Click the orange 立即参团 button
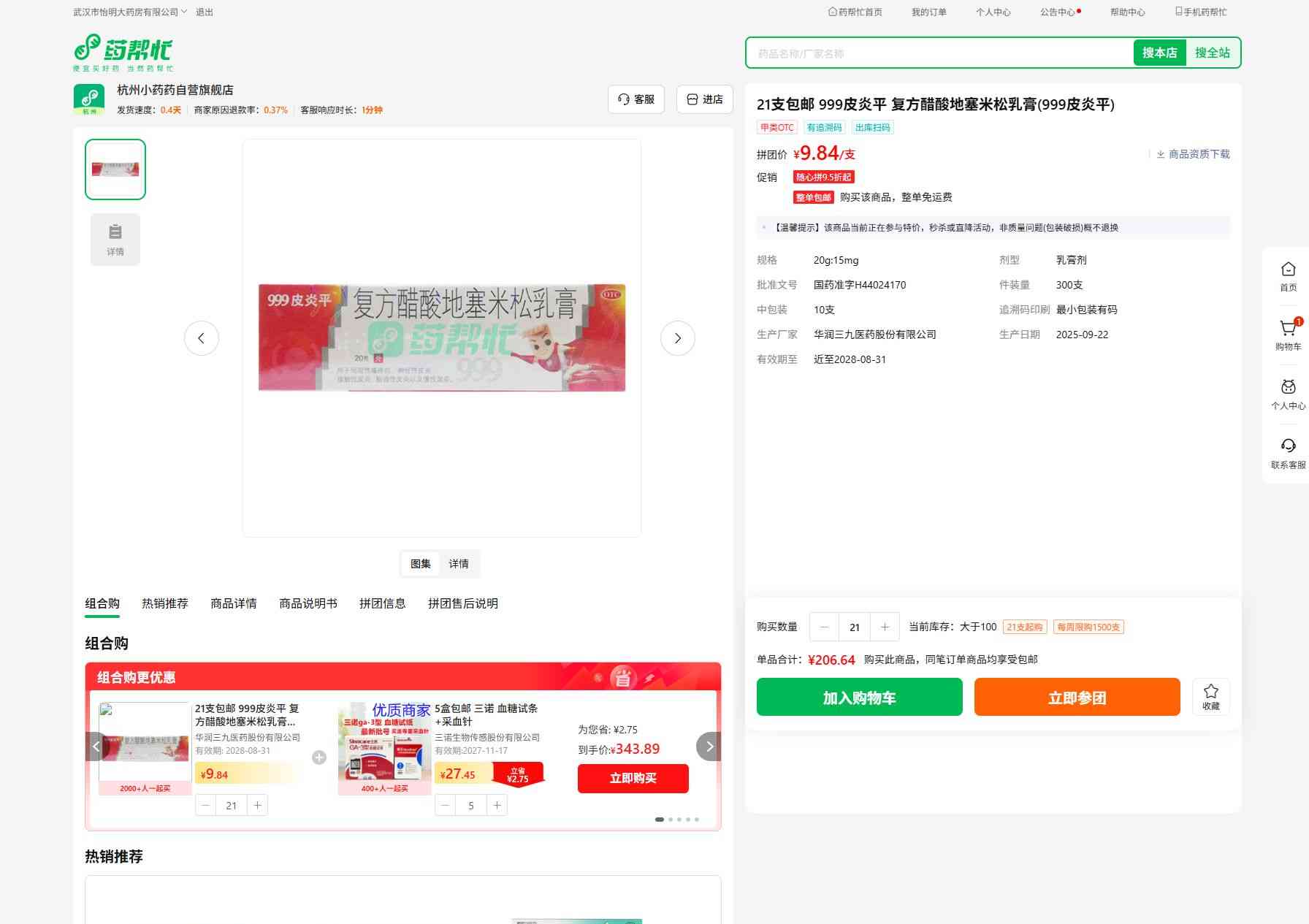Viewport: 1309px width, 924px height. pos(1077,698)
